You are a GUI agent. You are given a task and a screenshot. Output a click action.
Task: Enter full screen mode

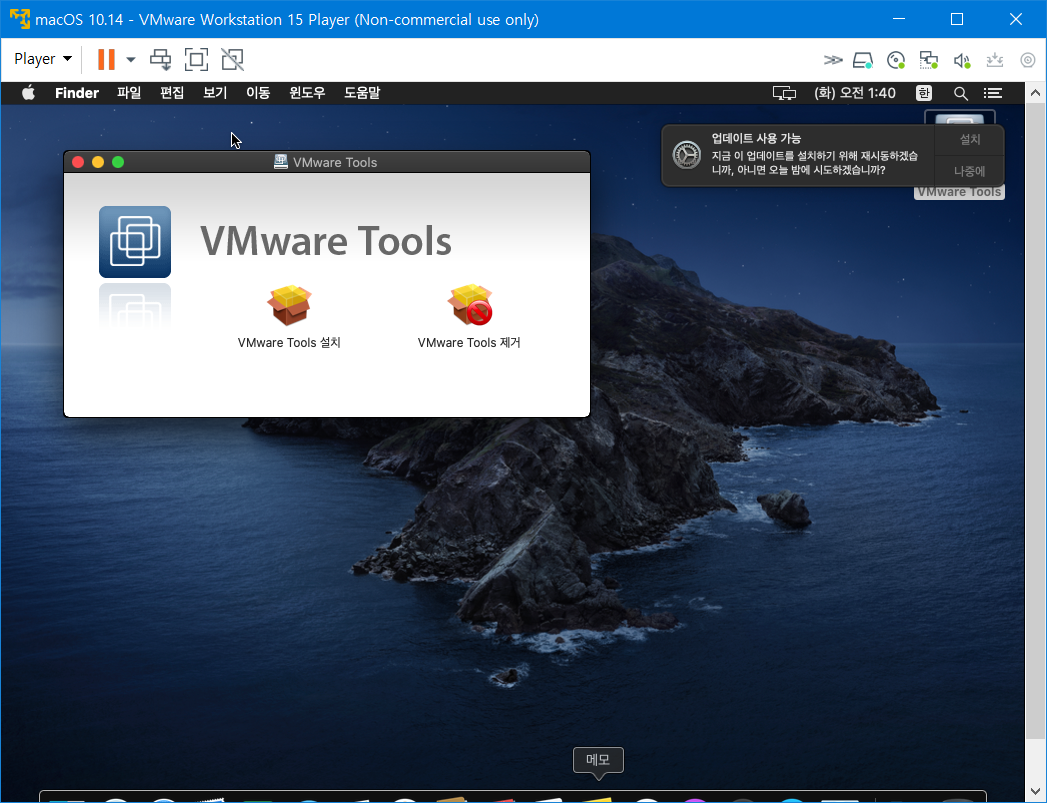pyautogui.click(x=196, y=59)
